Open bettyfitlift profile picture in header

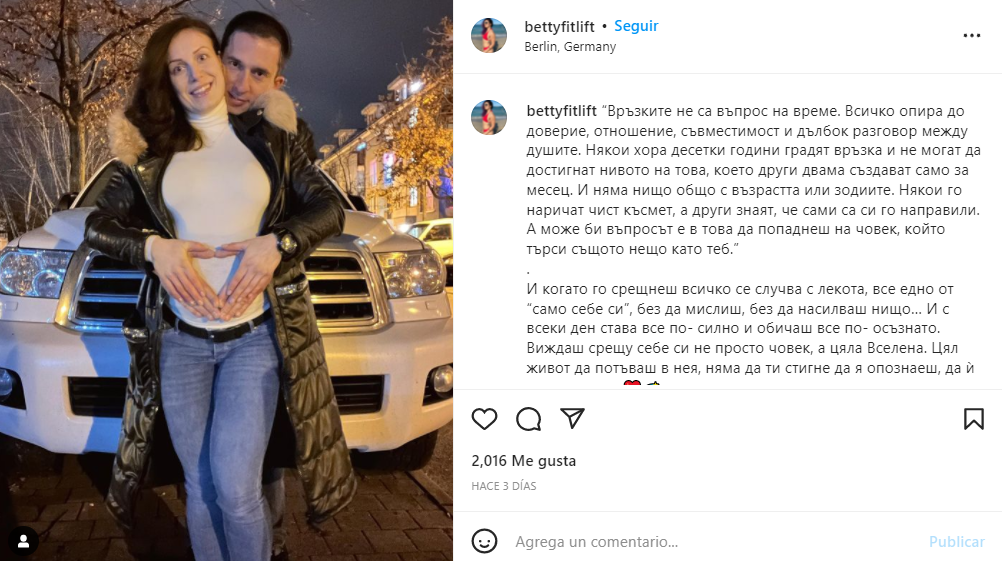[489, 35]
